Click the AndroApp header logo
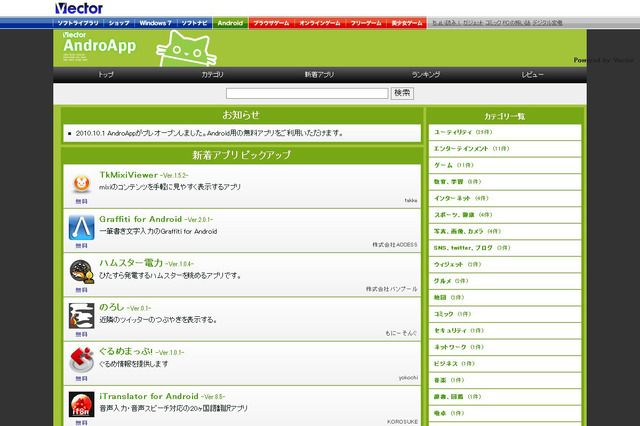Viewport: 640px width, 426px height. [99, 46]
